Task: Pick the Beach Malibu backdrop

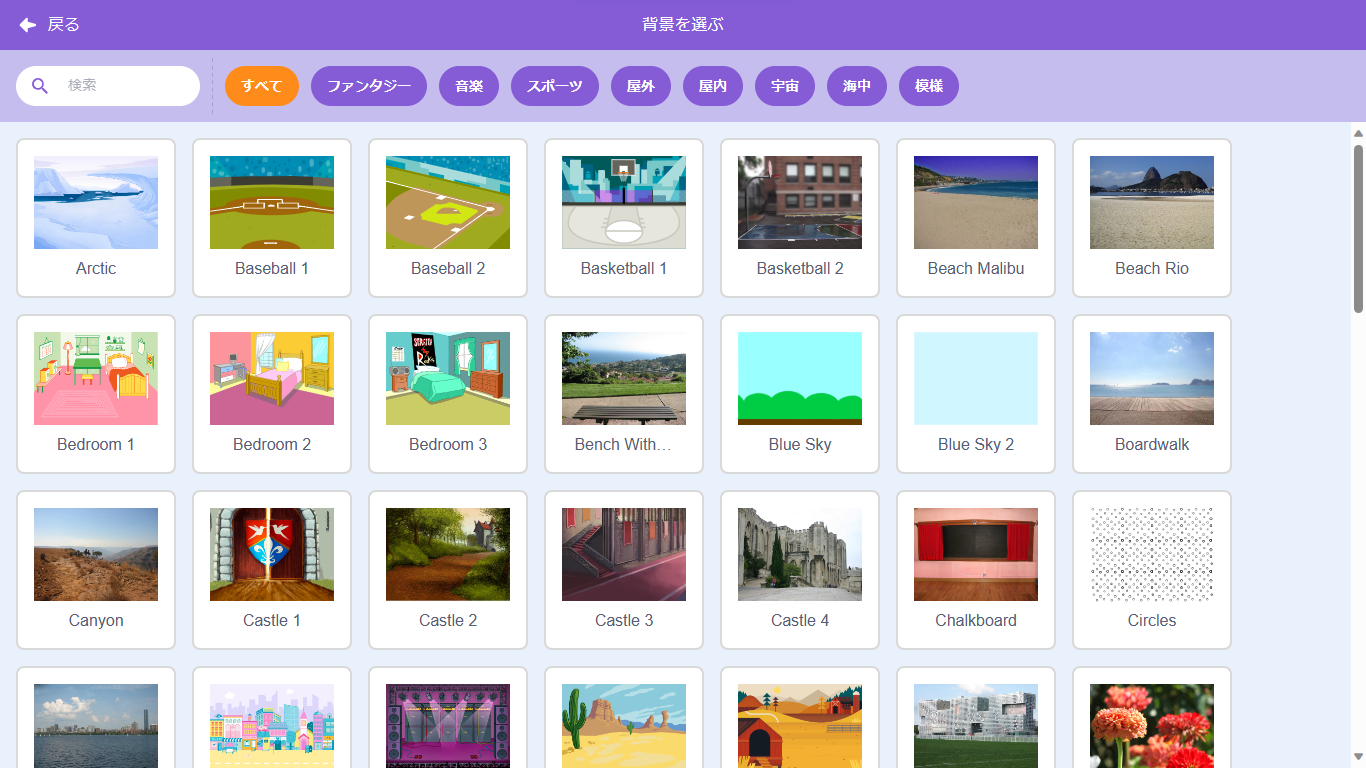Action: tap(976, 218)
